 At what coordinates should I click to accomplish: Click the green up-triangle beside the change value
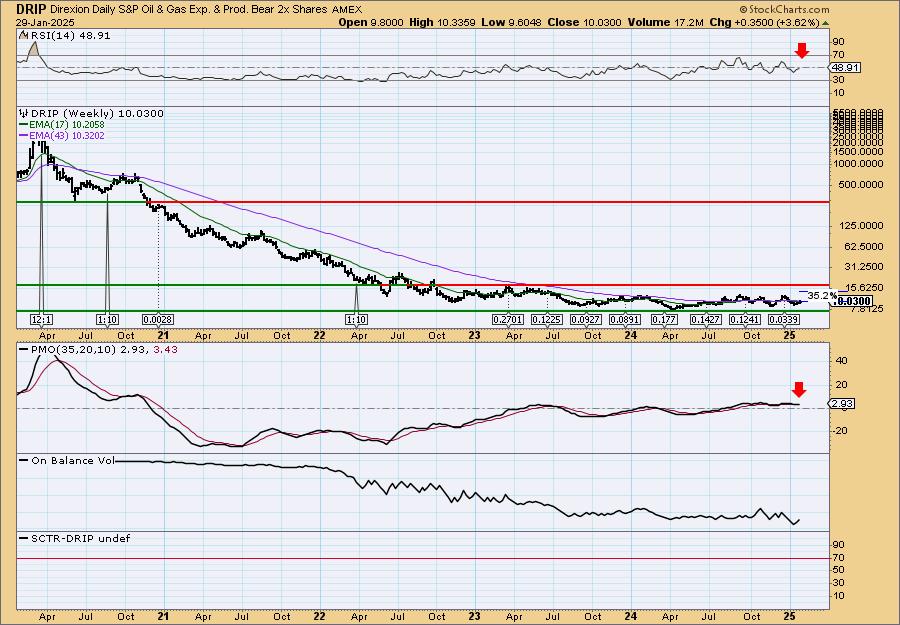tap(825, 23)
